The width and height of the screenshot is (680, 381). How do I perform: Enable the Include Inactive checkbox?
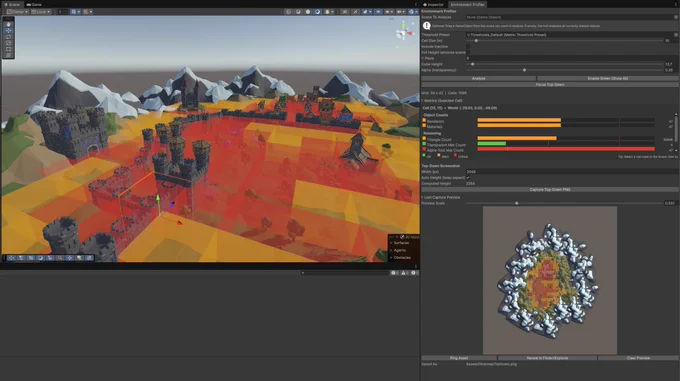(468, 46)
